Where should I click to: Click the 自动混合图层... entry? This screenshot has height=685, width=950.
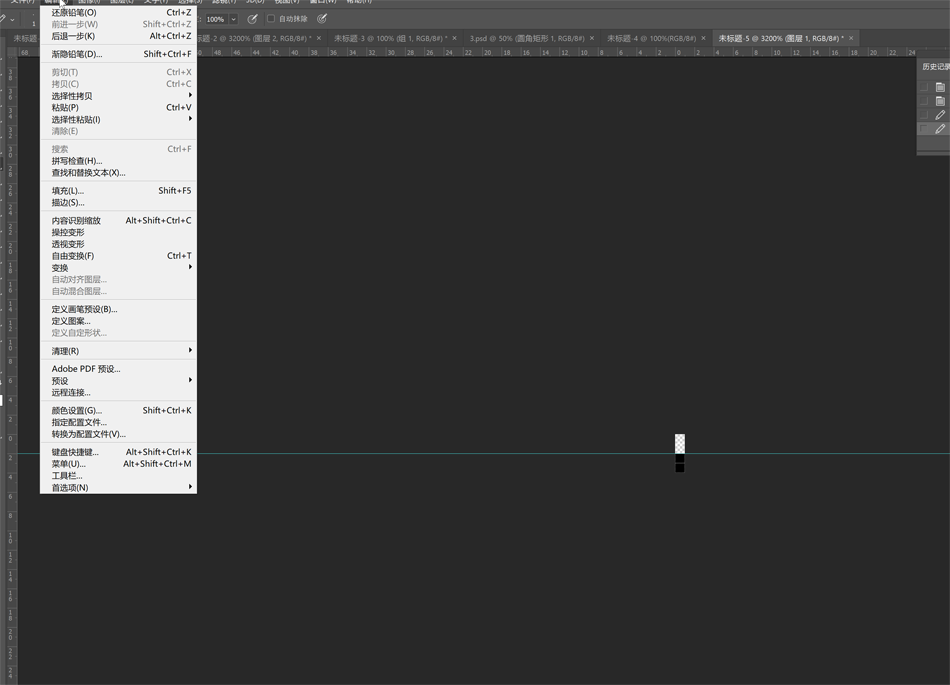tap(118, 291)
